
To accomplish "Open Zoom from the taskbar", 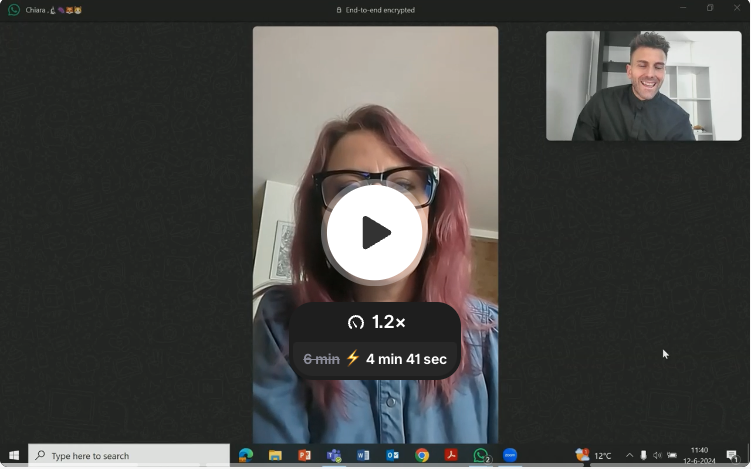I will tap(510, 456).
